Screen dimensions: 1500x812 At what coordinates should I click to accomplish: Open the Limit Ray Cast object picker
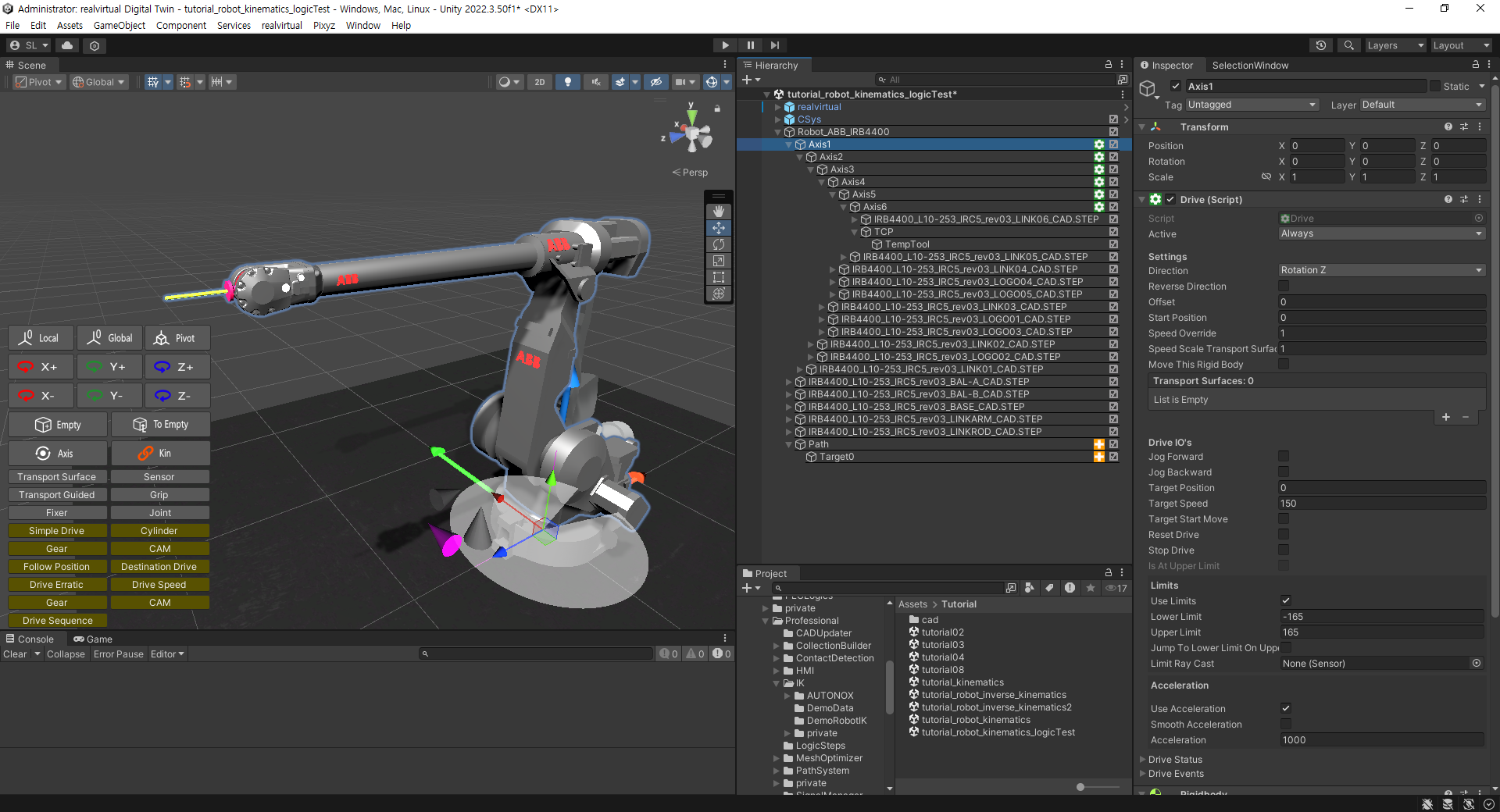1477,663
